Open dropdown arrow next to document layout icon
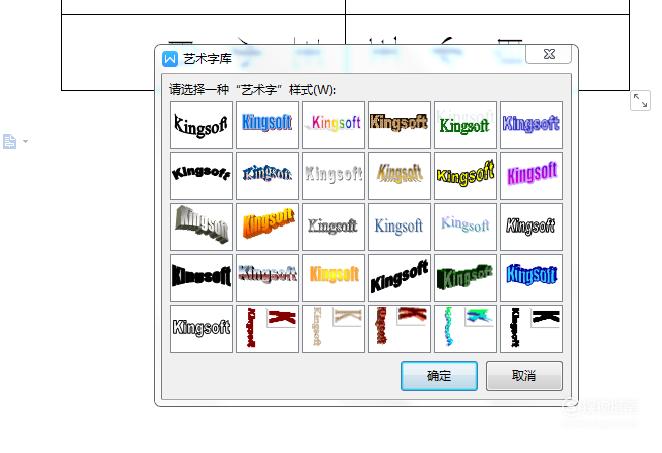Image resolution: width=662 pixels, height=453 pixels. (x=25, y=141)
